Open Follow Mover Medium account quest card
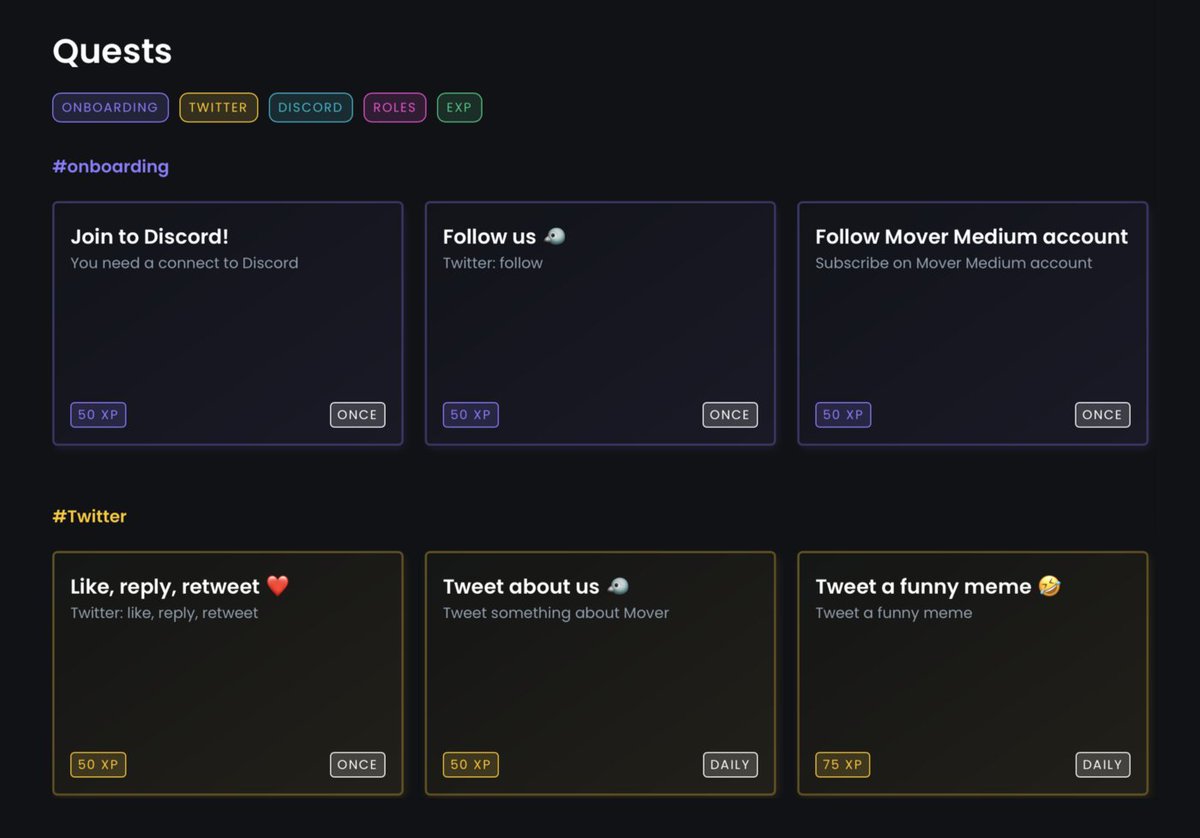This screenshot has width=1200, height=838. tap(972, 323)
